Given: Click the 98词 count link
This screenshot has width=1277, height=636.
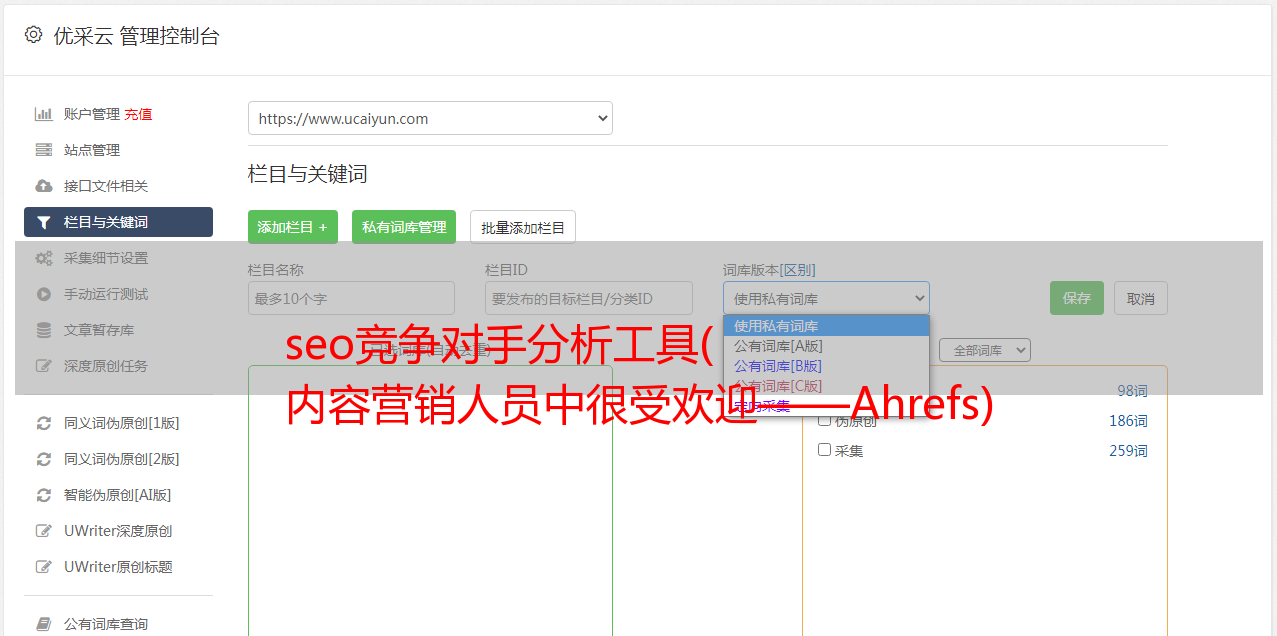Looking at the screenshot, I should (x=1132, y=391).
